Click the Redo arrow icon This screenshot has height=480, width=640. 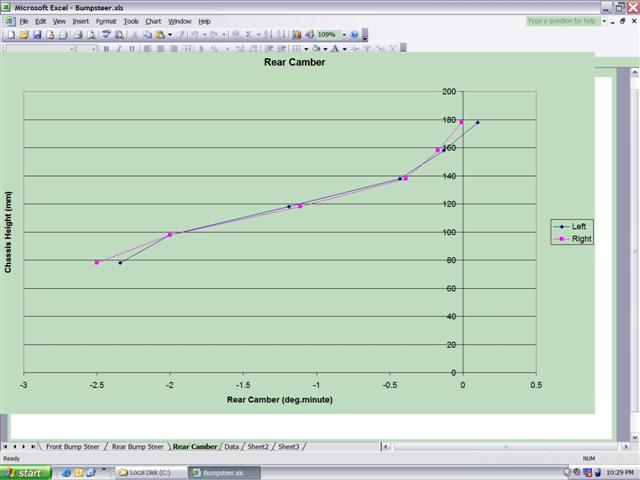214,35
